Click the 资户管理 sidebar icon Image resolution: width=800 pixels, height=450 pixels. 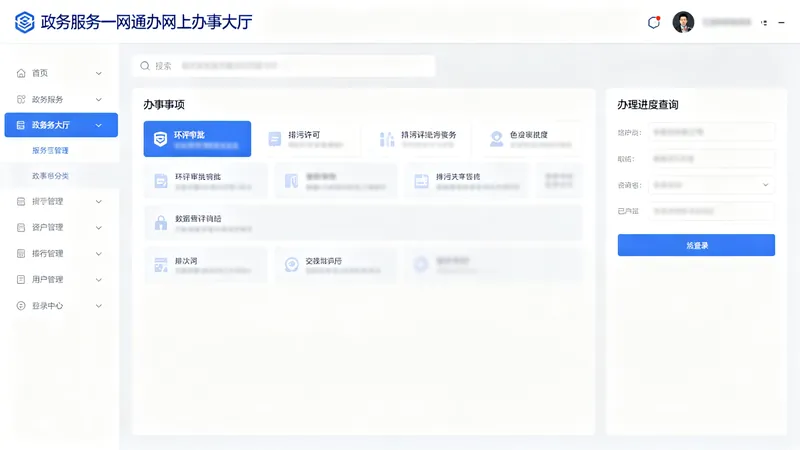[21, 227]
